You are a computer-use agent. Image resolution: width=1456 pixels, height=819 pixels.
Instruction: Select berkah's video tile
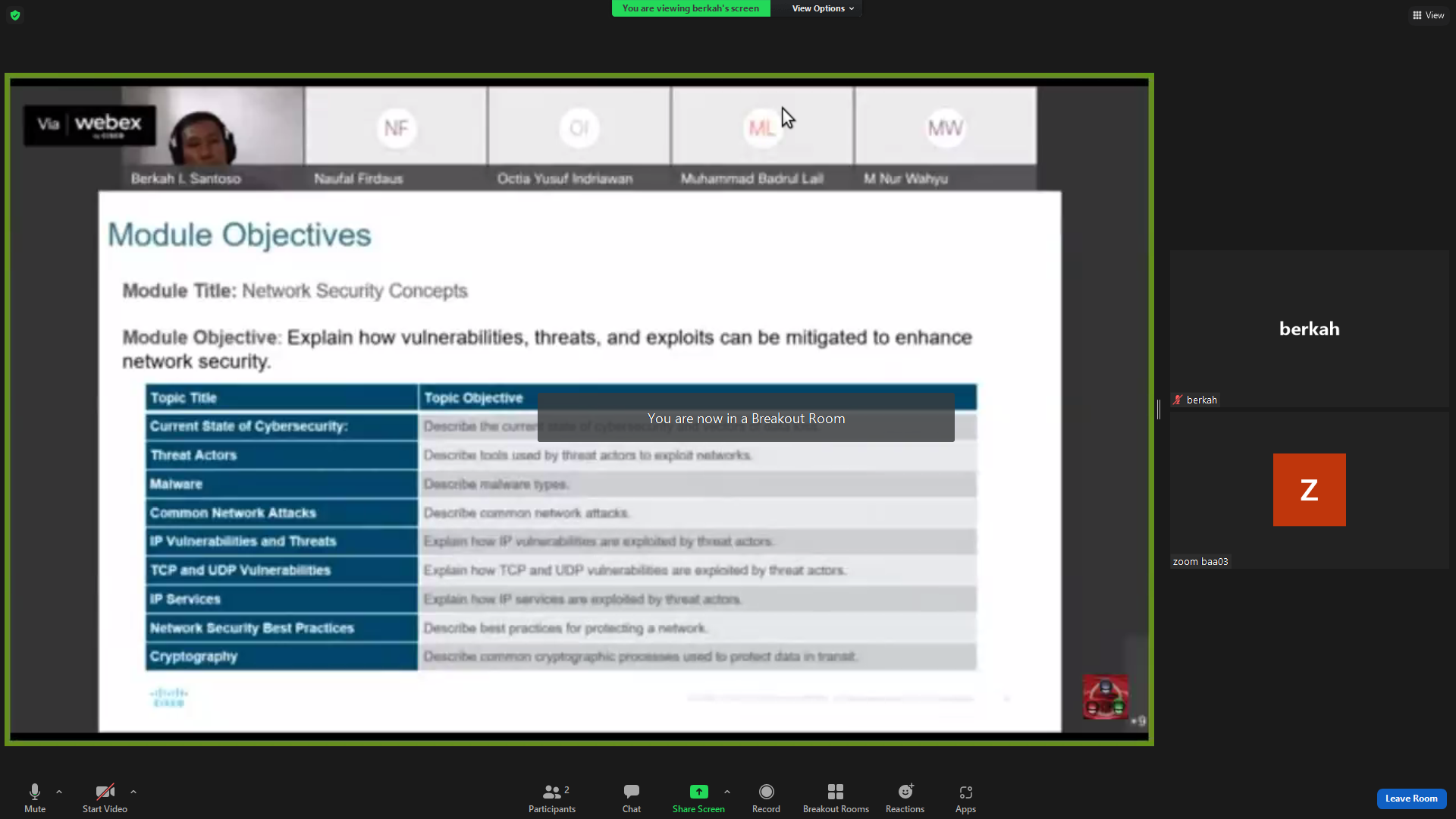[1309, 328]
